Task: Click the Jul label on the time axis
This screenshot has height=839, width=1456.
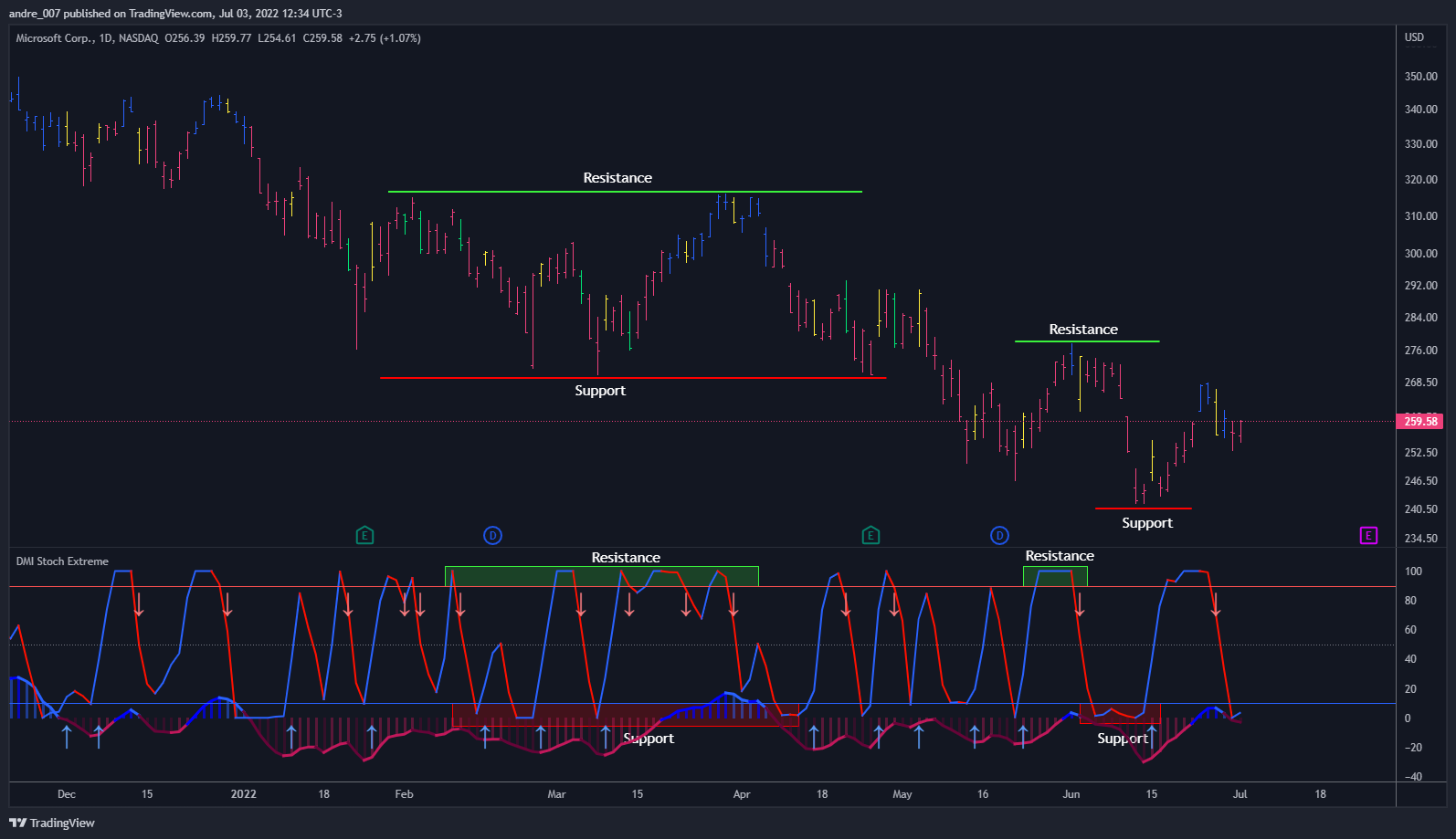Action: coord(1240,794)
